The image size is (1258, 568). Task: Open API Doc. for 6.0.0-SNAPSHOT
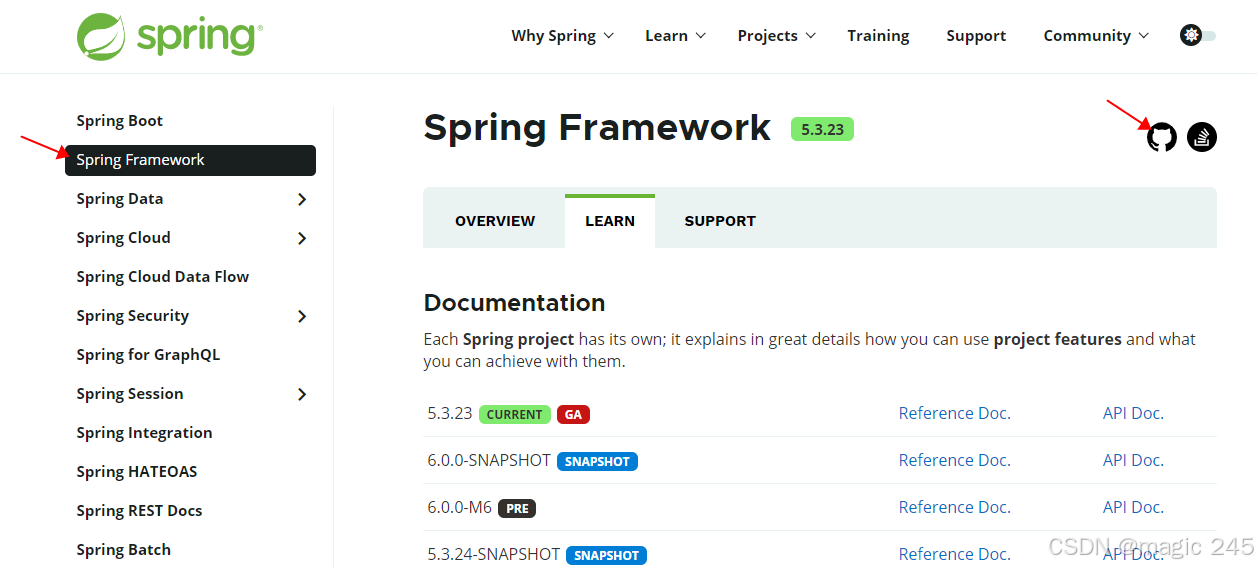click(x=1133, y=460)
